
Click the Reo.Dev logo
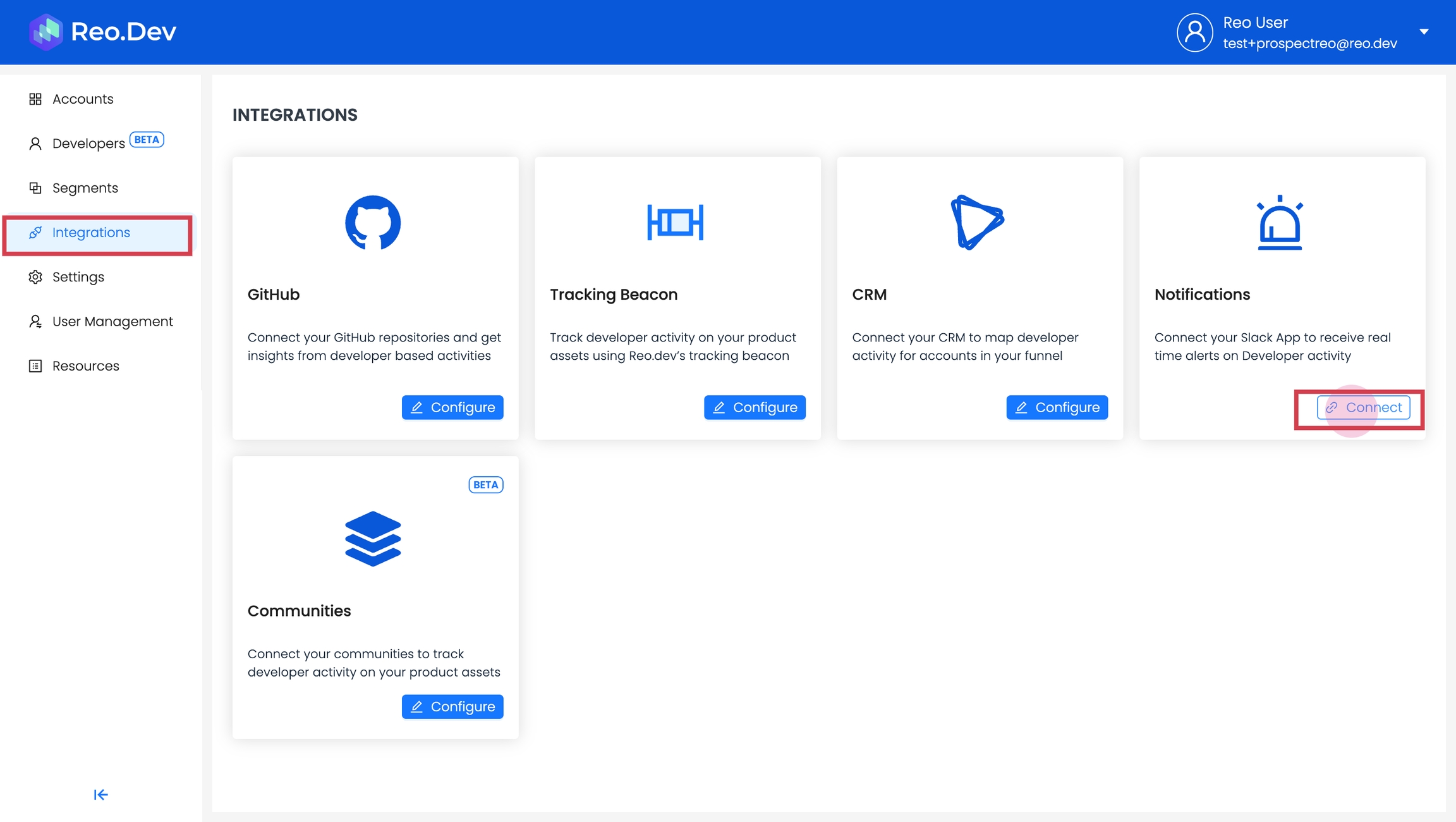click(x=102, y=32)
